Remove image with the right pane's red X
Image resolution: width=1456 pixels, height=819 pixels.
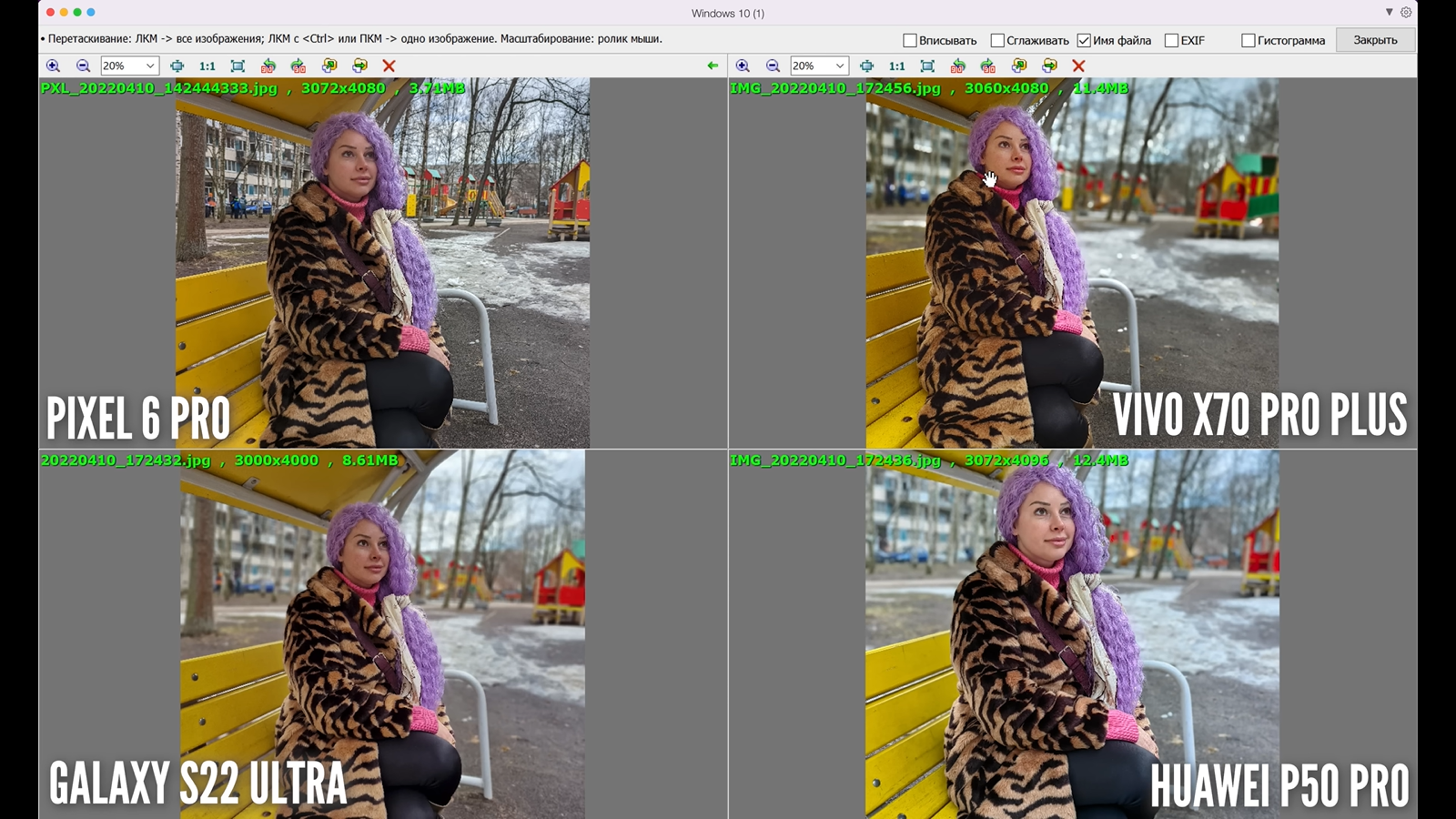[1078, 66]
